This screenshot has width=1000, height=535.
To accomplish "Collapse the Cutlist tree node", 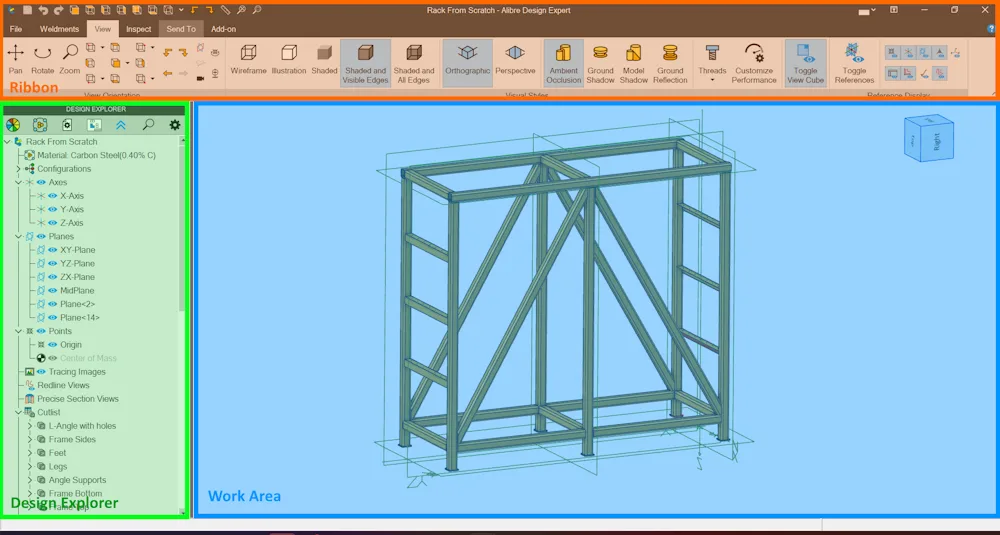I will 18,413.
